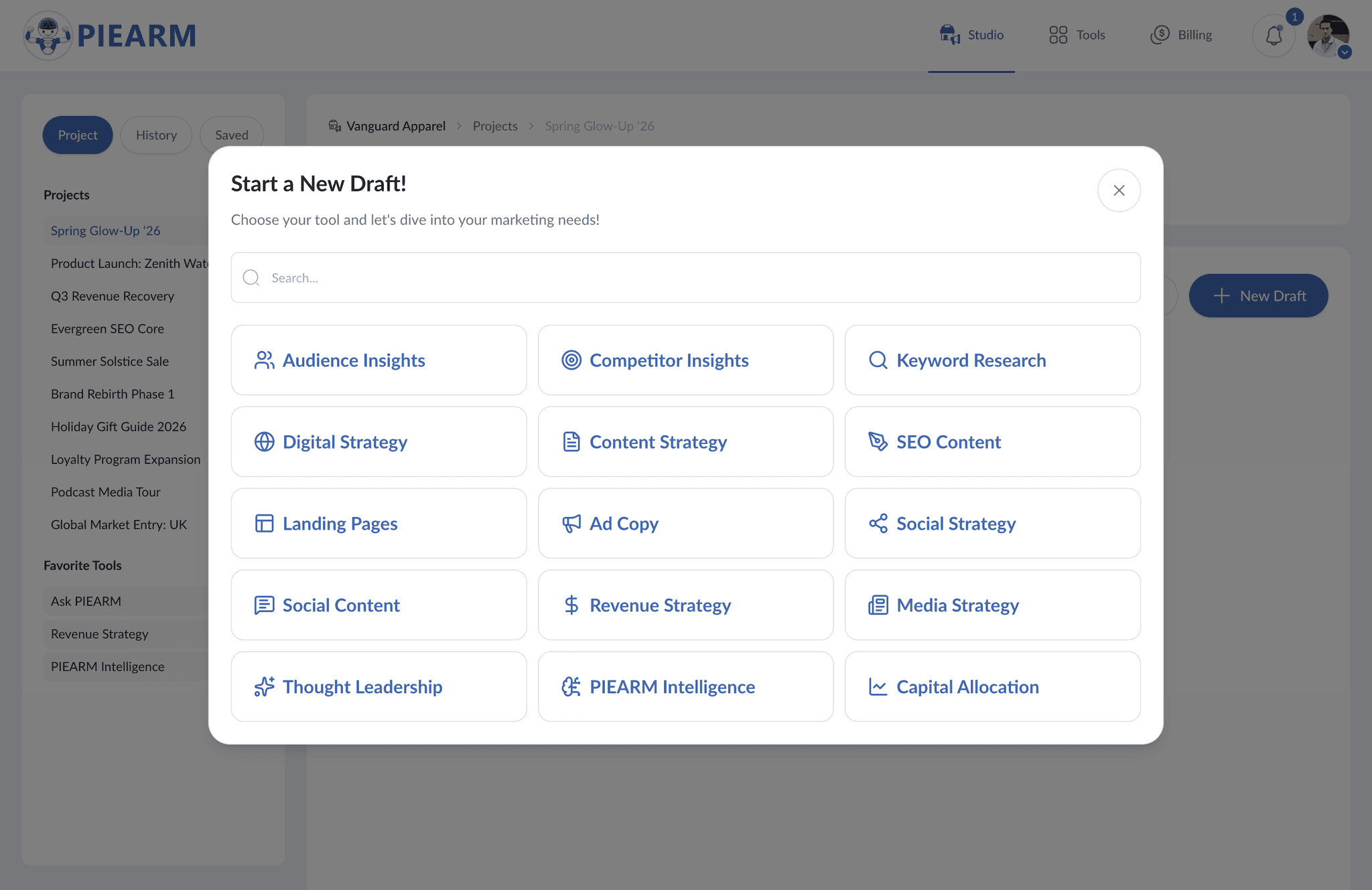The width and height of the screenshot is (1372, 890).
Task: Switch to the Saved tab
Action: point(232,135)
